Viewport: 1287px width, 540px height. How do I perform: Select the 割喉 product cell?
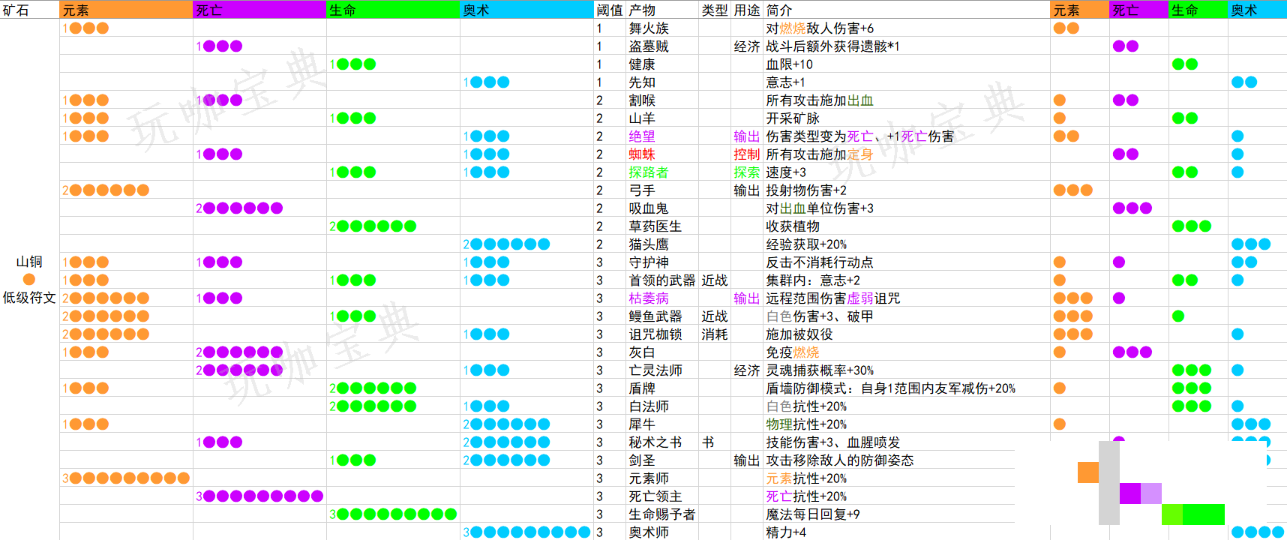[x=642, y=100]
